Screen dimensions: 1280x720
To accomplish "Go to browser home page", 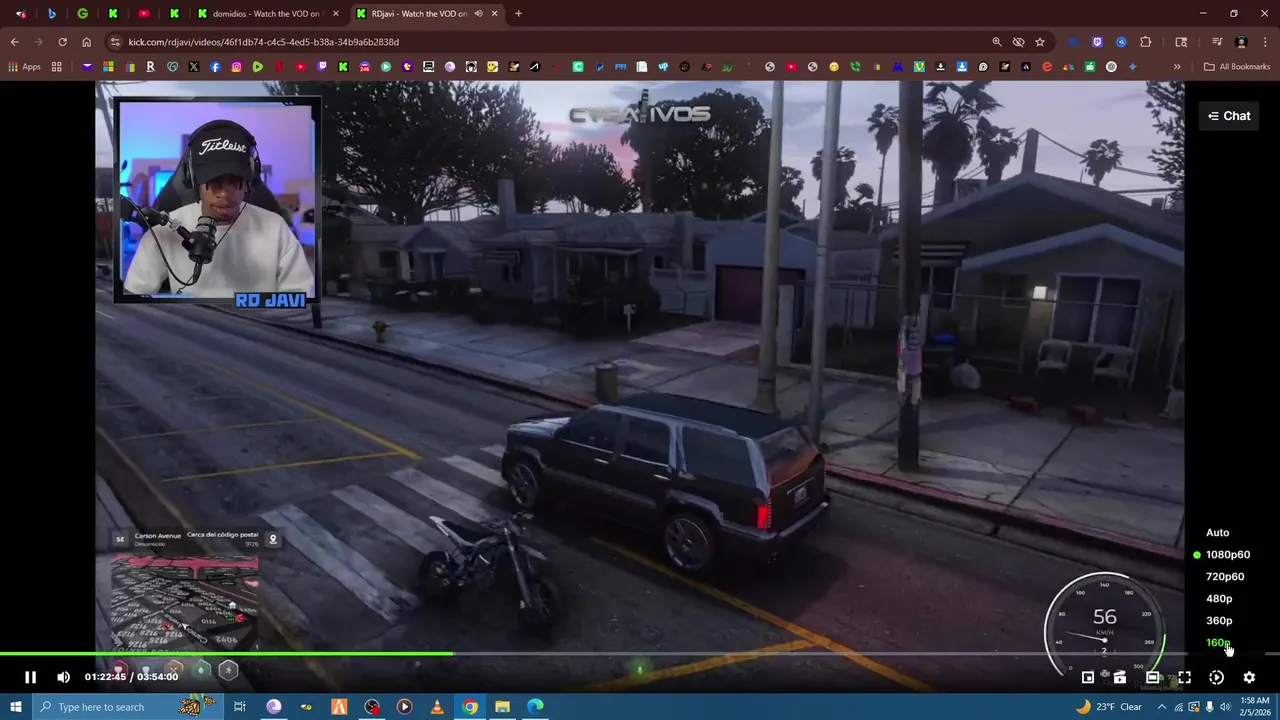I will [x=86, y=42].
